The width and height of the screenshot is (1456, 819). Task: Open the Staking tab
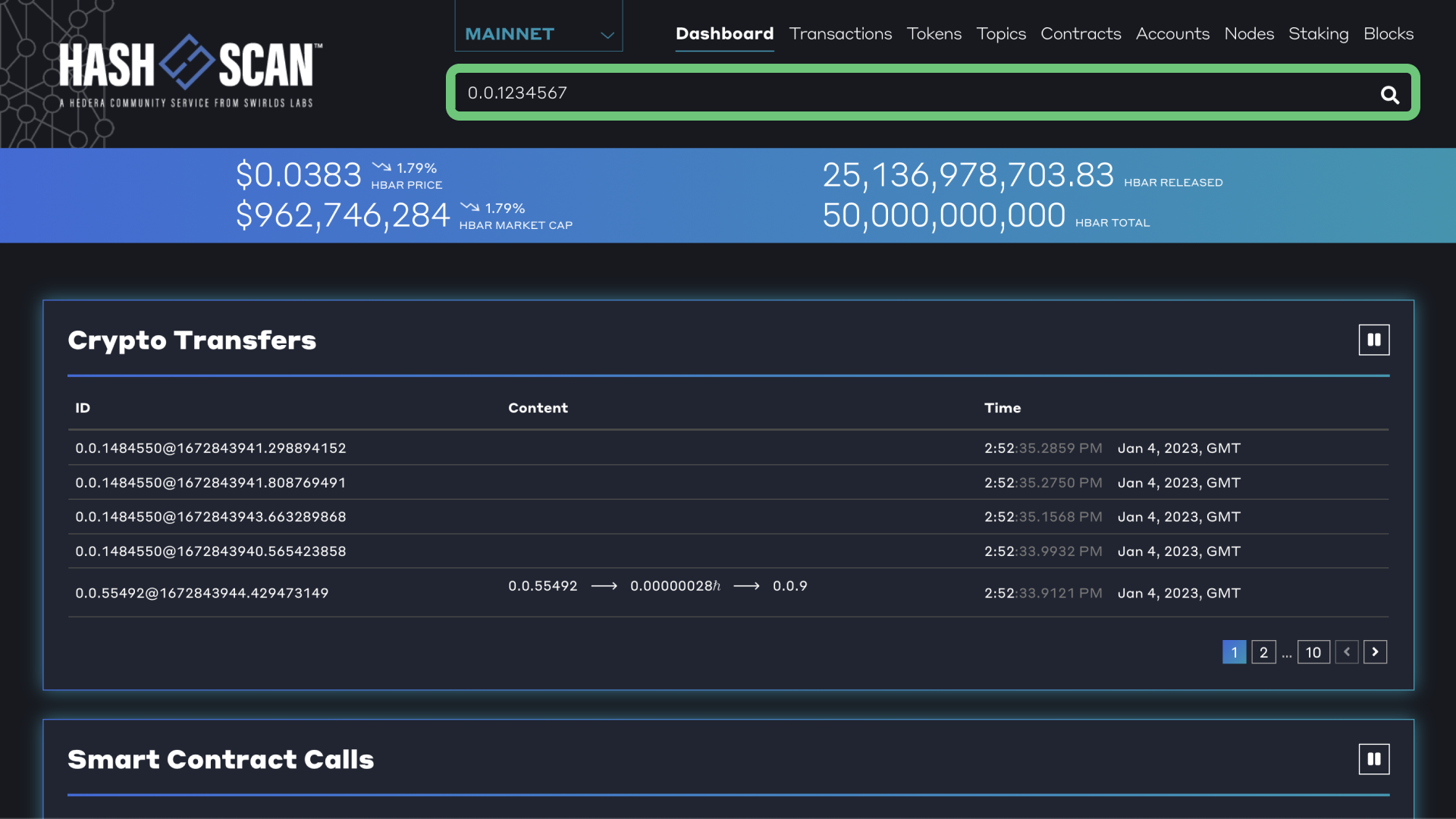coord(1318,34)
